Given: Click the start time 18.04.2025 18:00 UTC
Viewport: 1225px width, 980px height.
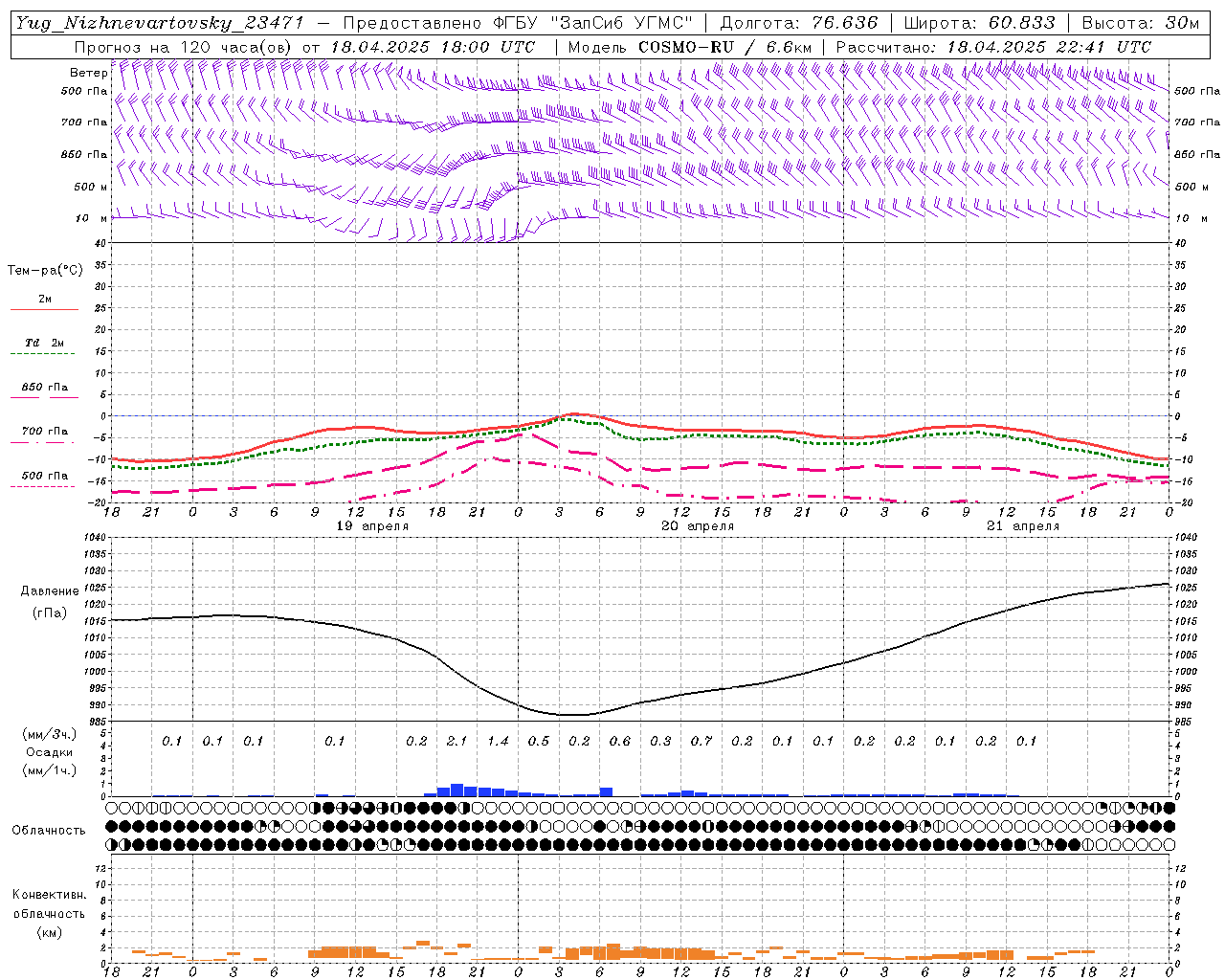Looking at the screenshot, I should [433, 47].
